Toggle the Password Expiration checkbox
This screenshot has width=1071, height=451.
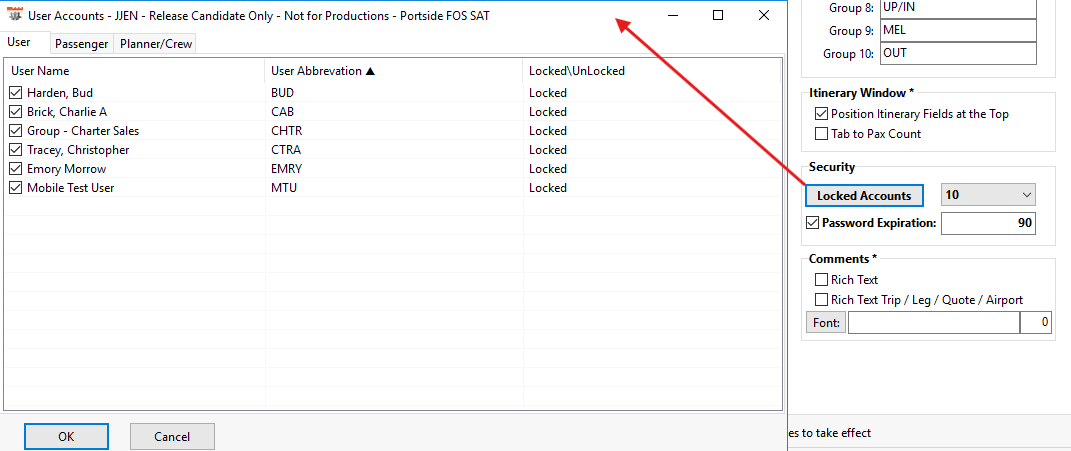(x=813, y=223)
